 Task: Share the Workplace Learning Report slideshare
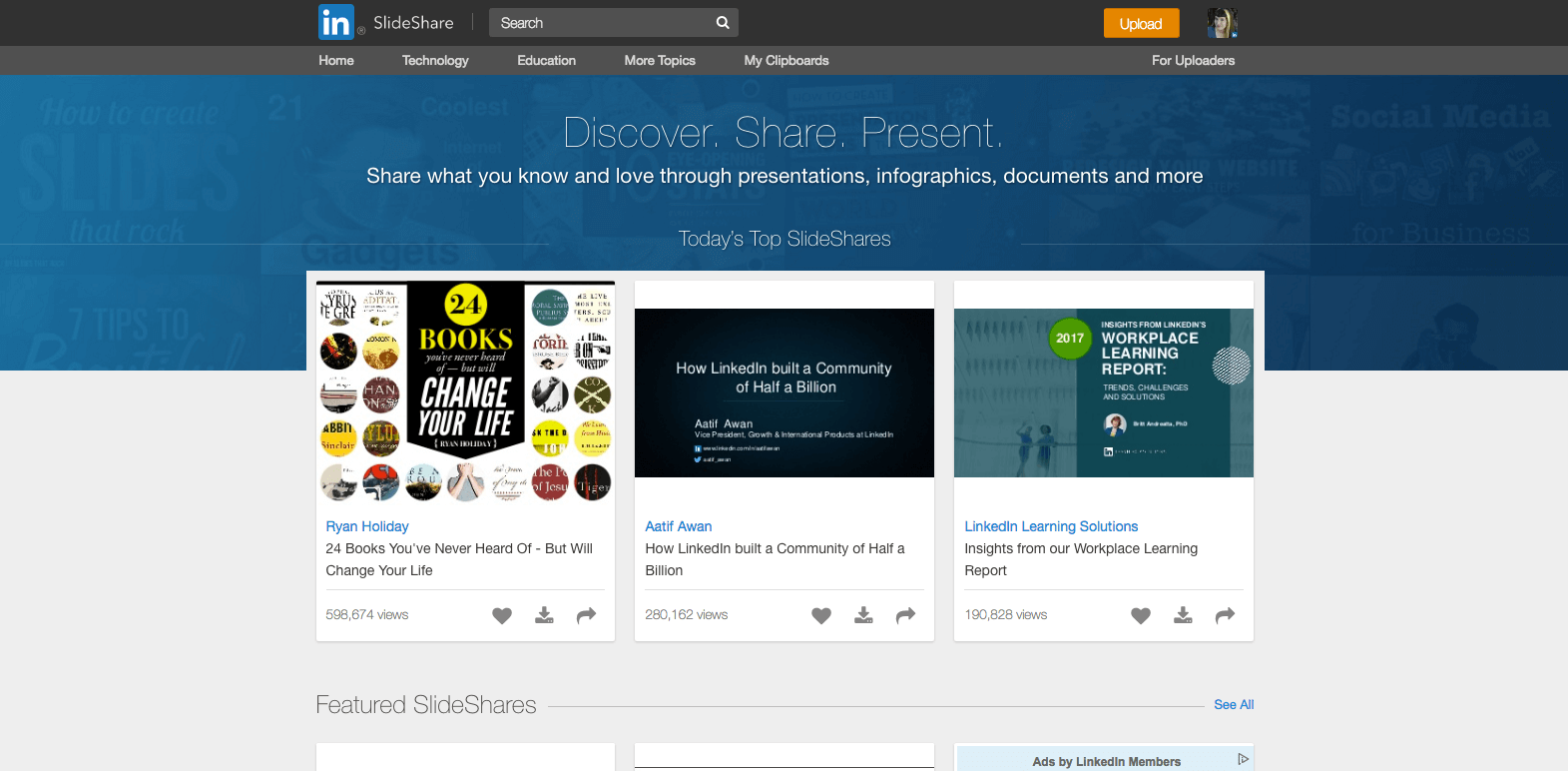coord(1226,615)
